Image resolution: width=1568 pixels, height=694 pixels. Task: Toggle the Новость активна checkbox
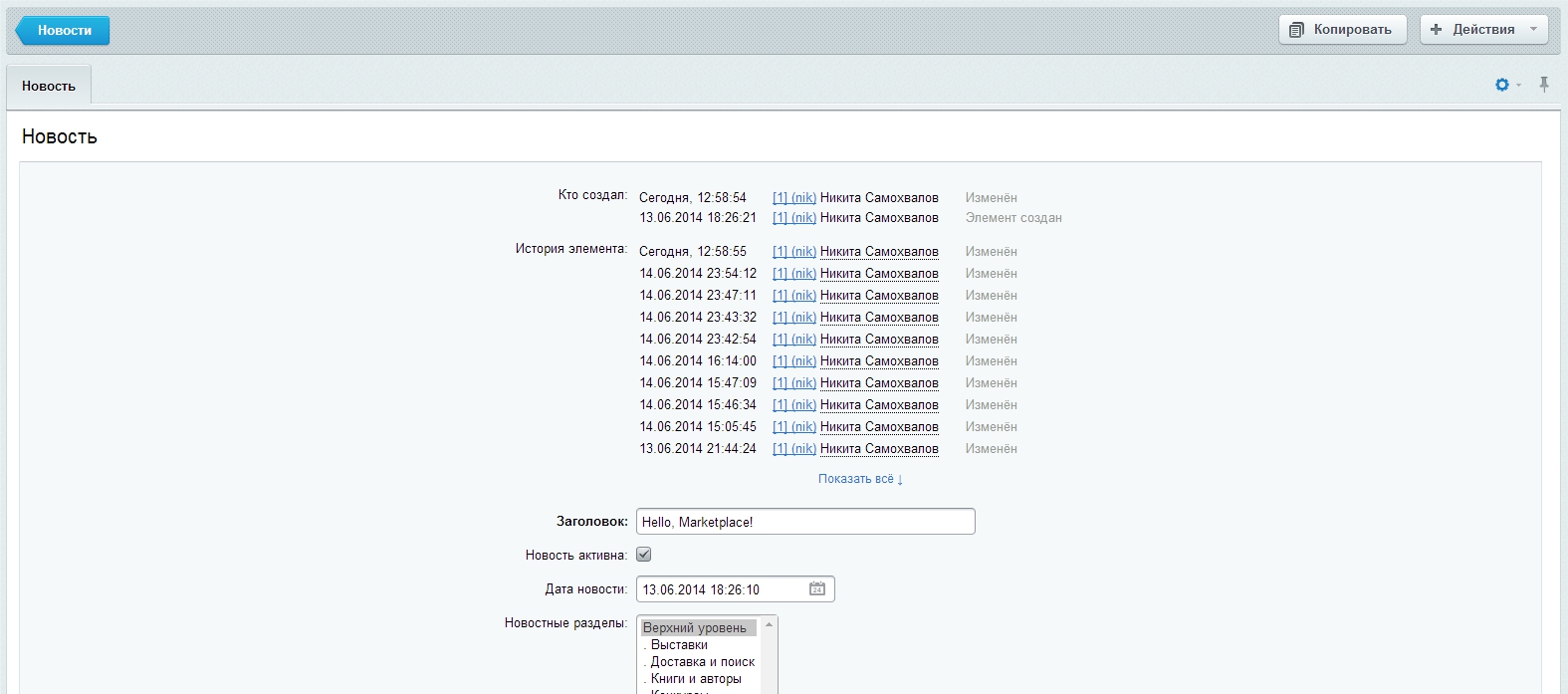[644, 555]
